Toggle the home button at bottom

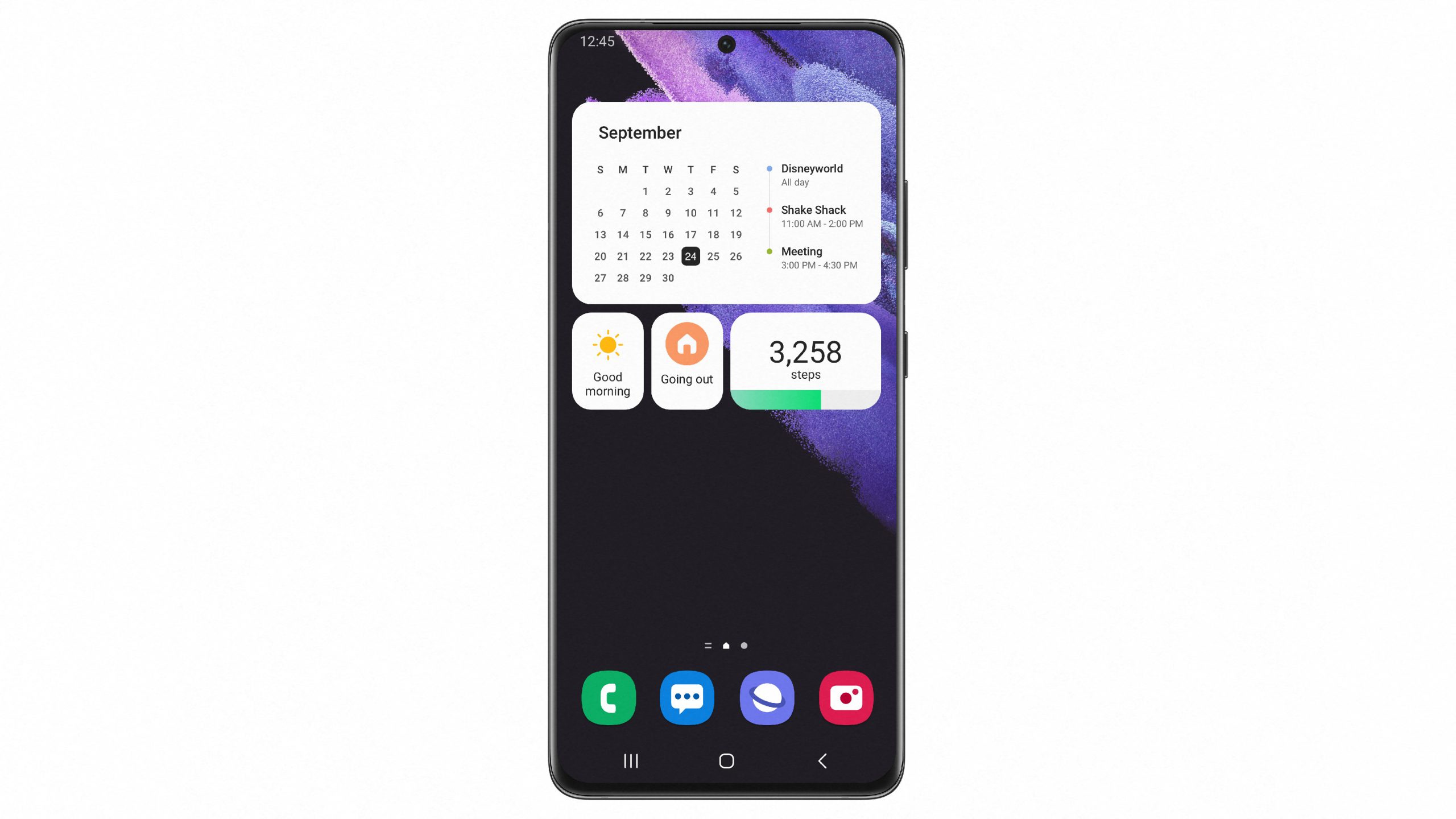tap(727, 761)
